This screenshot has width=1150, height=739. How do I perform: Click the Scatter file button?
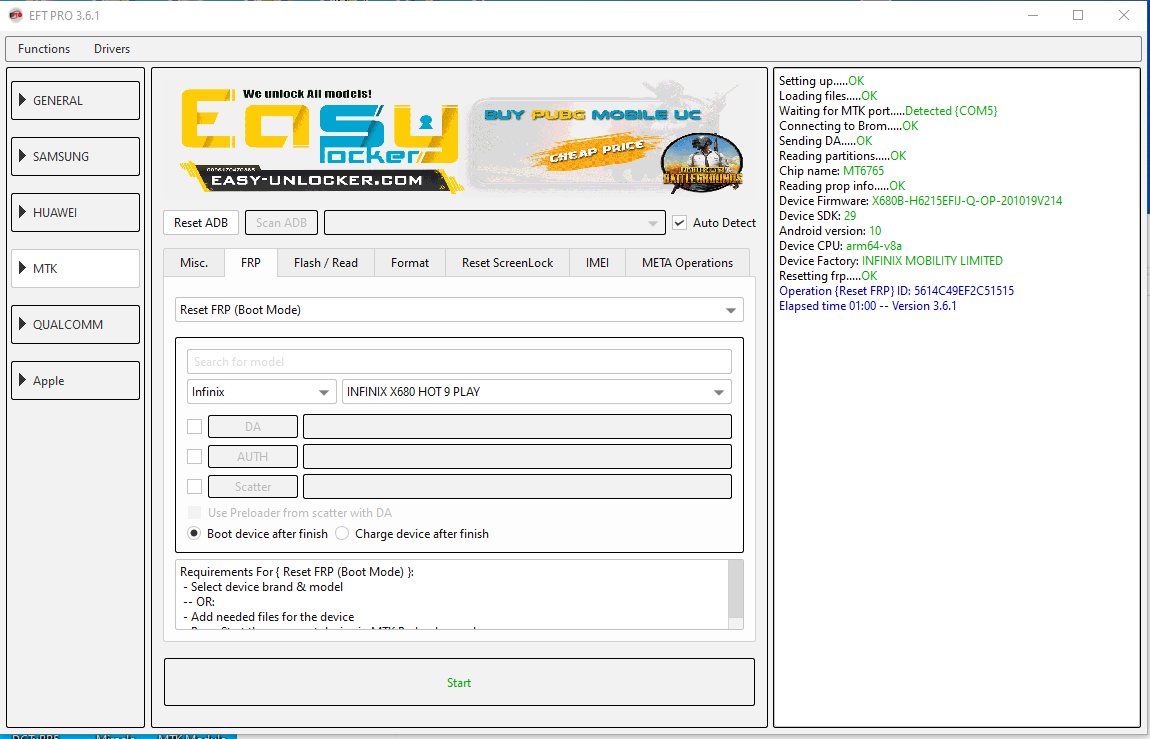click(x=253, y=486)
